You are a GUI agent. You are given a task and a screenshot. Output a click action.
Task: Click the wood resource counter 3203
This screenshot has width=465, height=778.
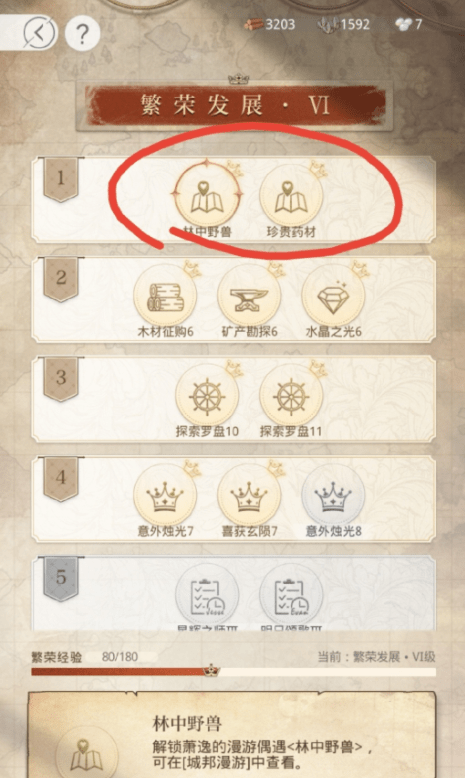[x=269, y=24]
